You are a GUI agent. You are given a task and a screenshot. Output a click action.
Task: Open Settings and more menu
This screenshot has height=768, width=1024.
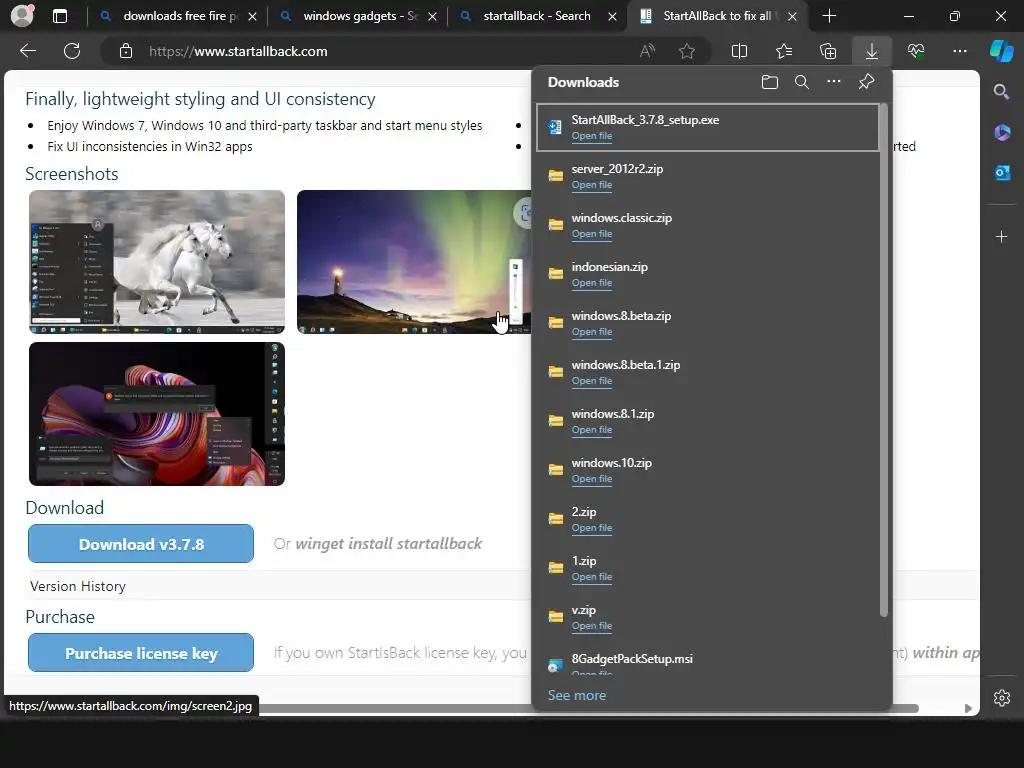click(960, 51)
